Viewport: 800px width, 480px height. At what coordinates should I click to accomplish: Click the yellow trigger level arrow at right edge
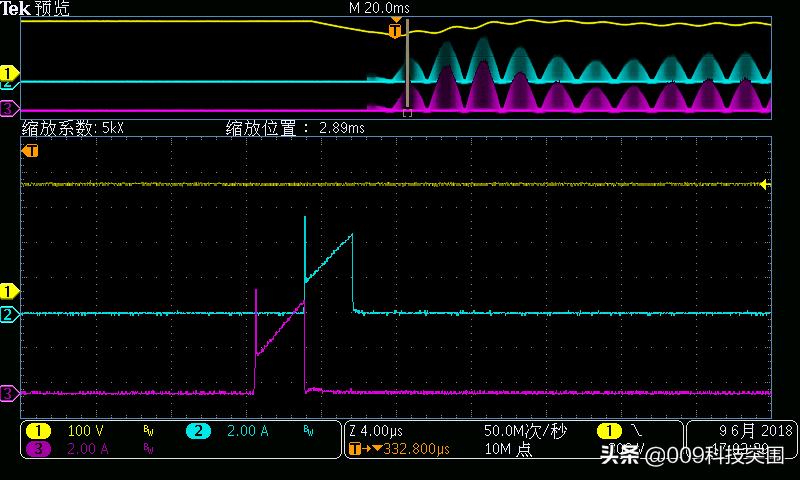tap(764, 184)
